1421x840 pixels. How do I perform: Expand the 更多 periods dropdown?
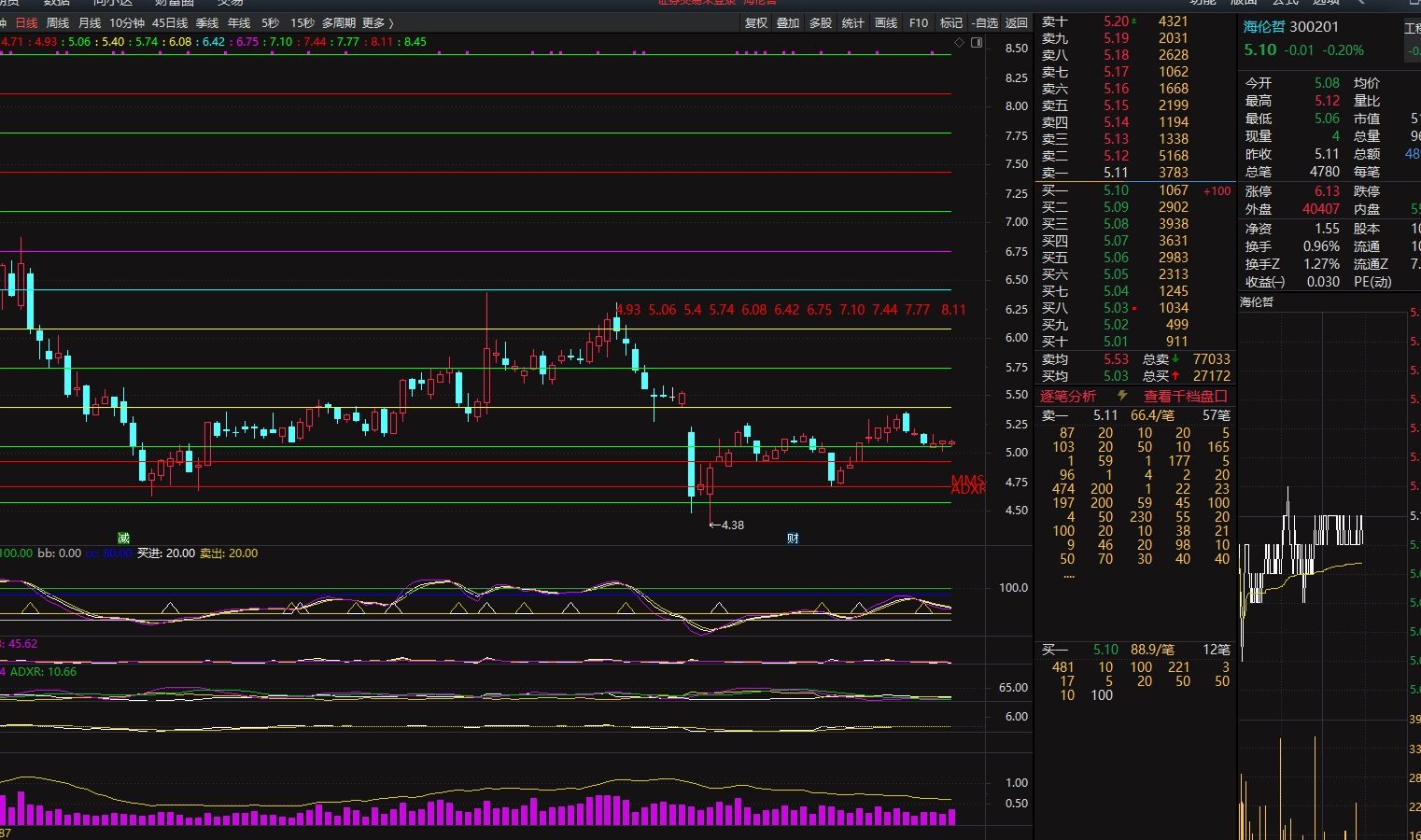pyautogui.click(x=377, y=22)
